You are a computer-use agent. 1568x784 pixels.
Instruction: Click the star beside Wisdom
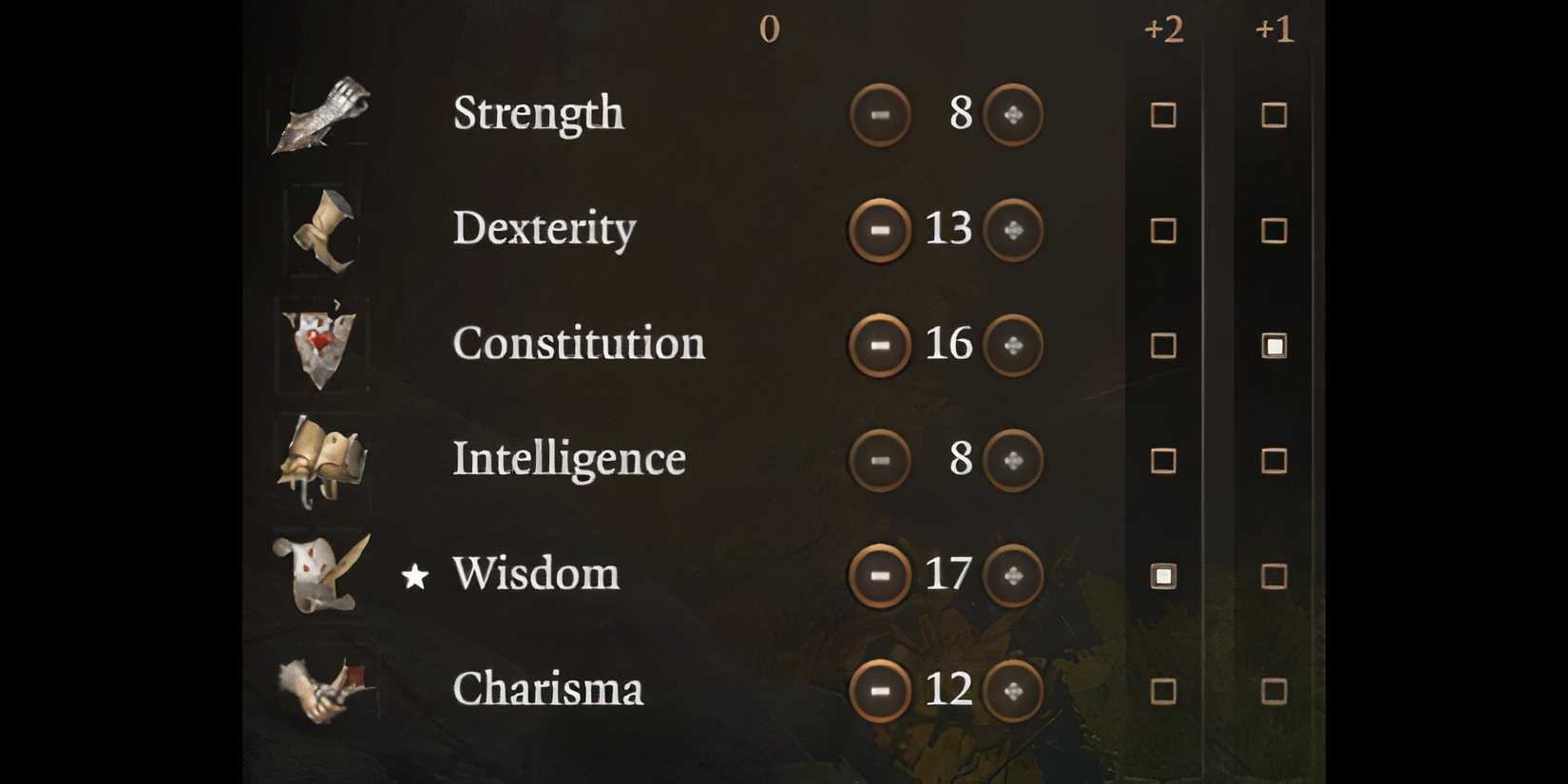tap(415, 576)
